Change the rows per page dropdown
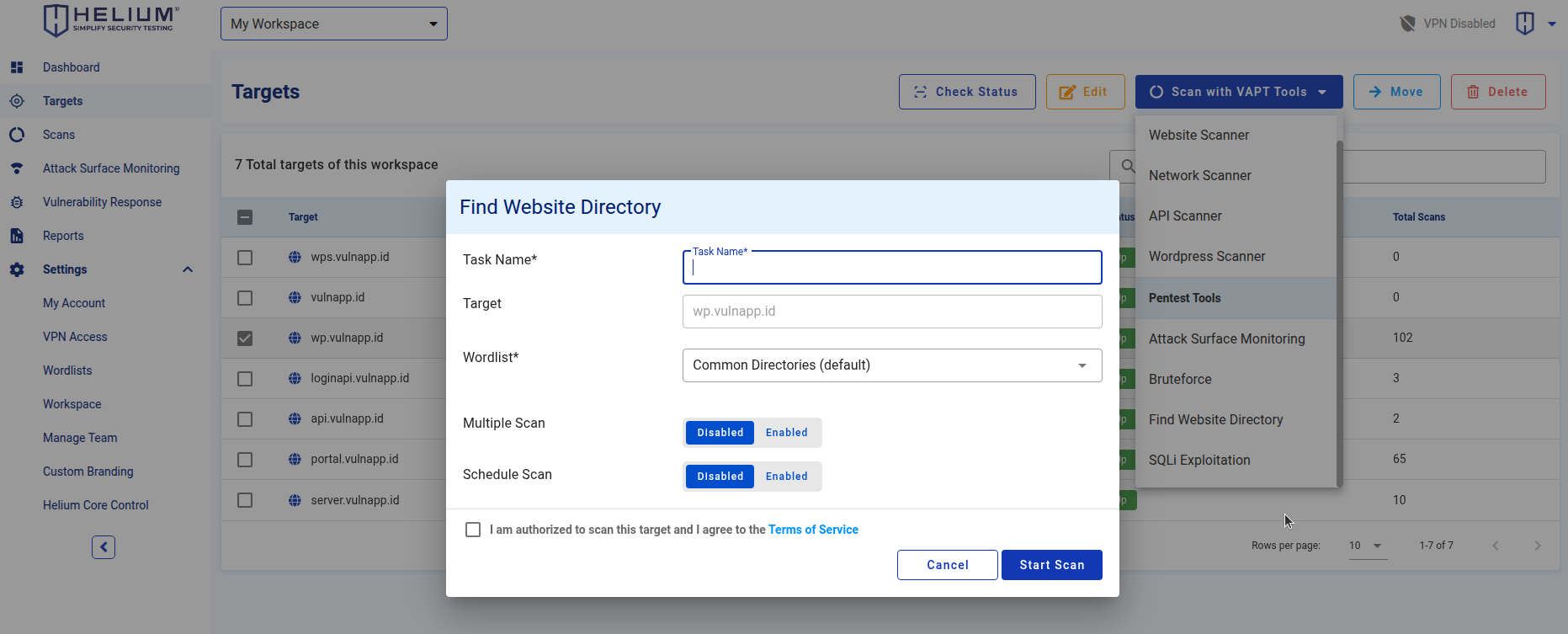The height and width of the screenshot is (634, 1568). pyautogui.click(x=1366, y=546)
